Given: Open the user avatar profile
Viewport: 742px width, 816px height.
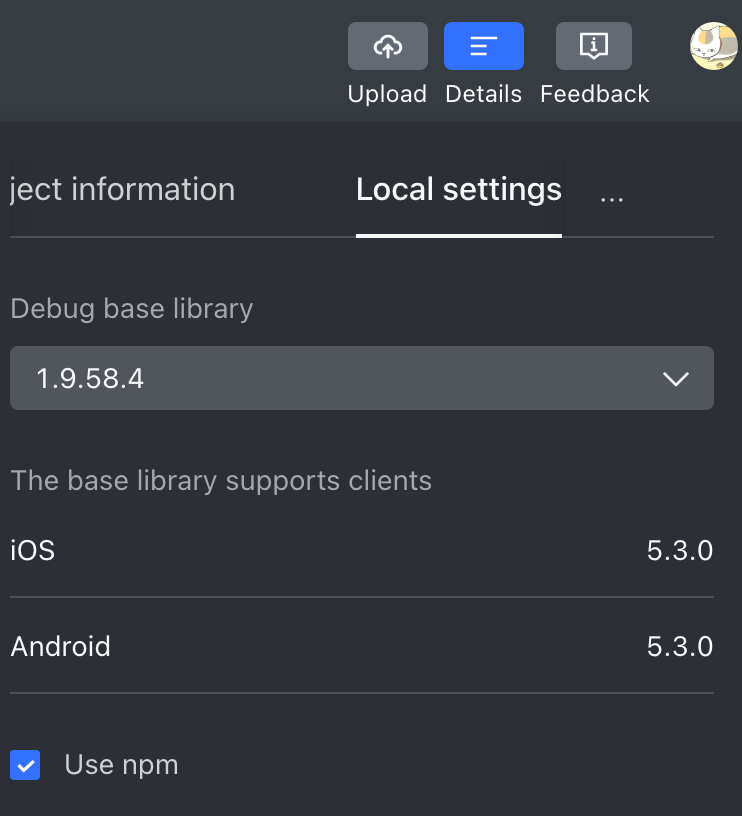Looking at the screenshot, I should 714,46.
